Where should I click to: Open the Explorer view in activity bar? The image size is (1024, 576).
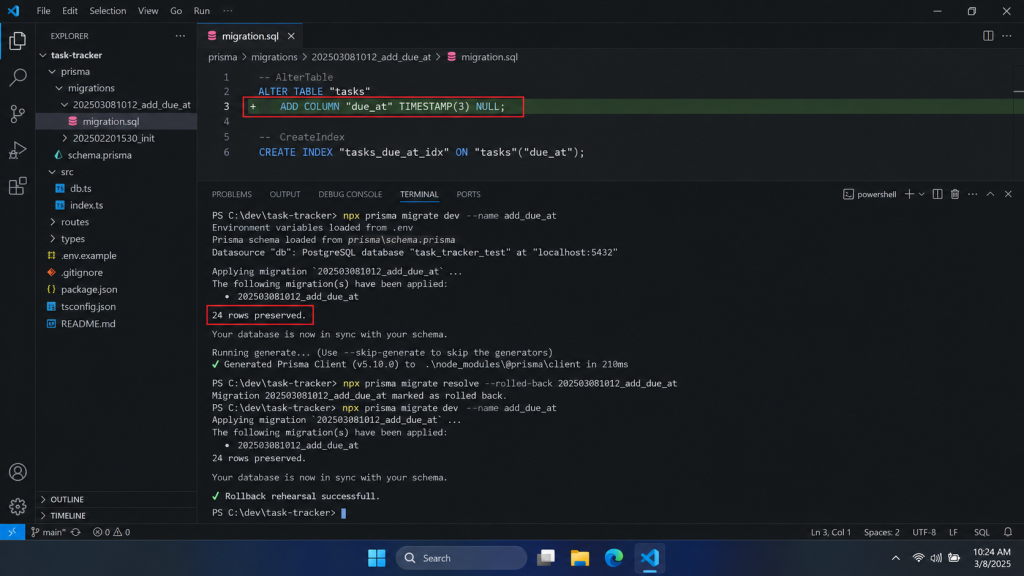point(18,41)
